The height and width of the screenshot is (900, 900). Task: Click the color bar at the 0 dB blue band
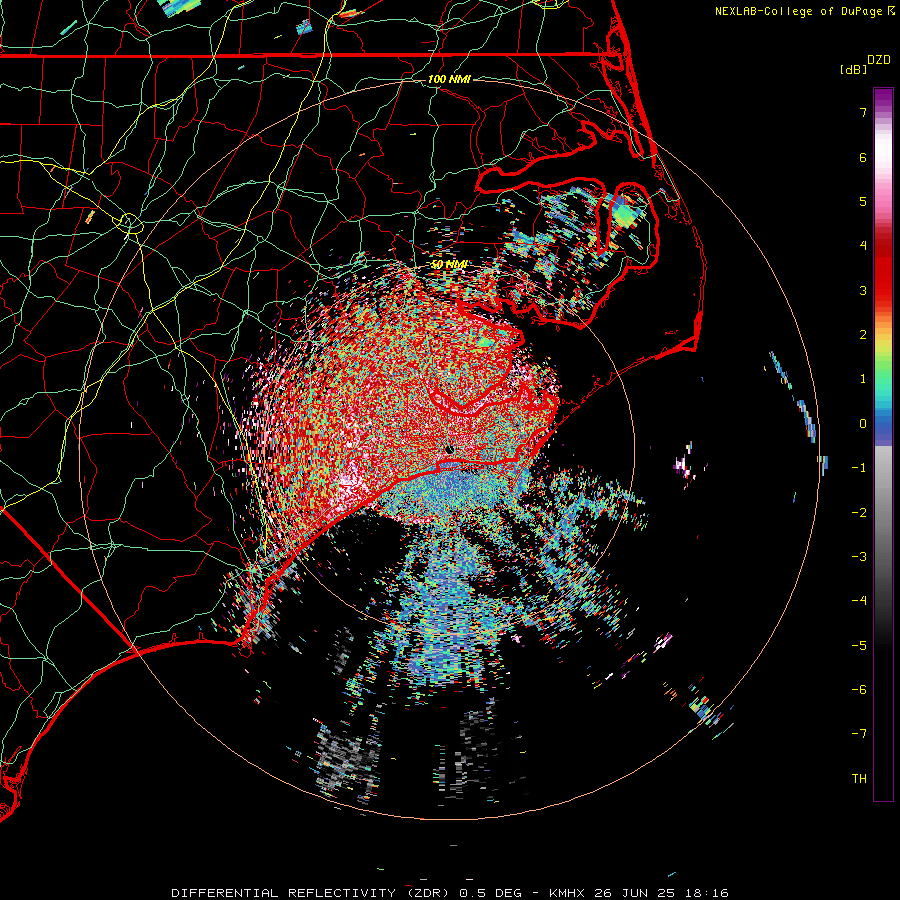(x=883, y=424)
